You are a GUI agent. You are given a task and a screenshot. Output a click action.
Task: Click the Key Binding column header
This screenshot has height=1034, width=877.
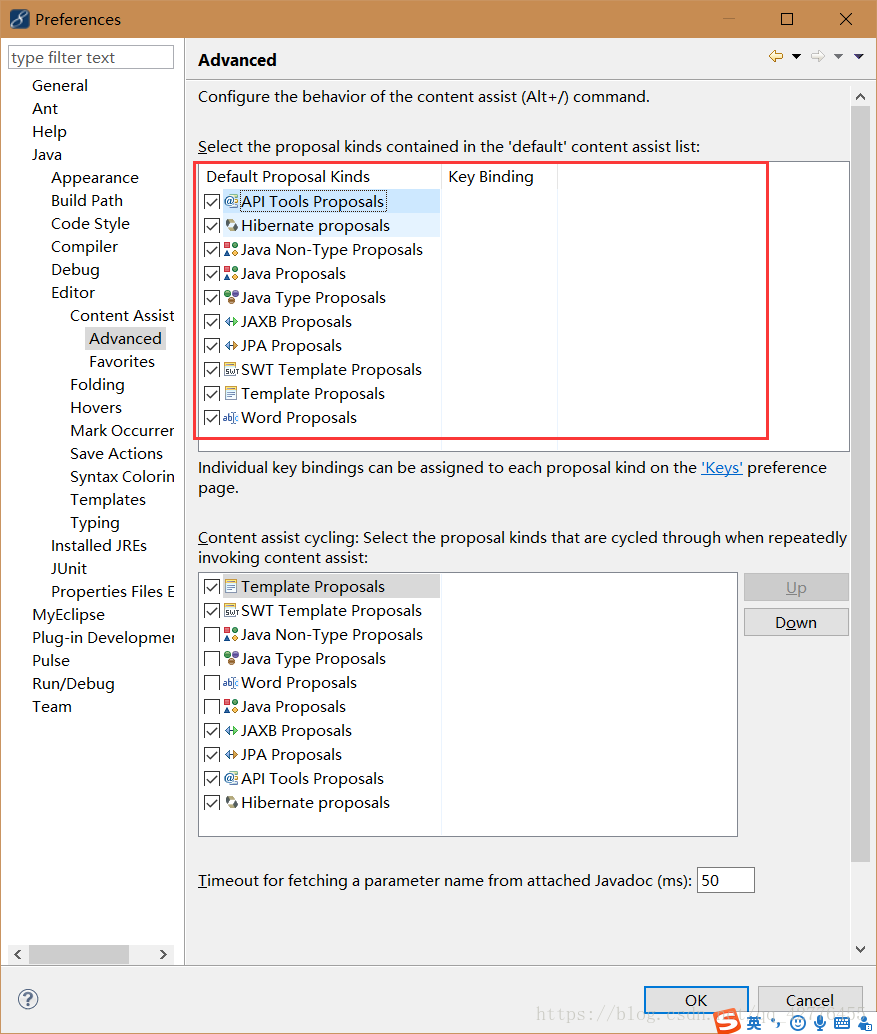point(499,177)
